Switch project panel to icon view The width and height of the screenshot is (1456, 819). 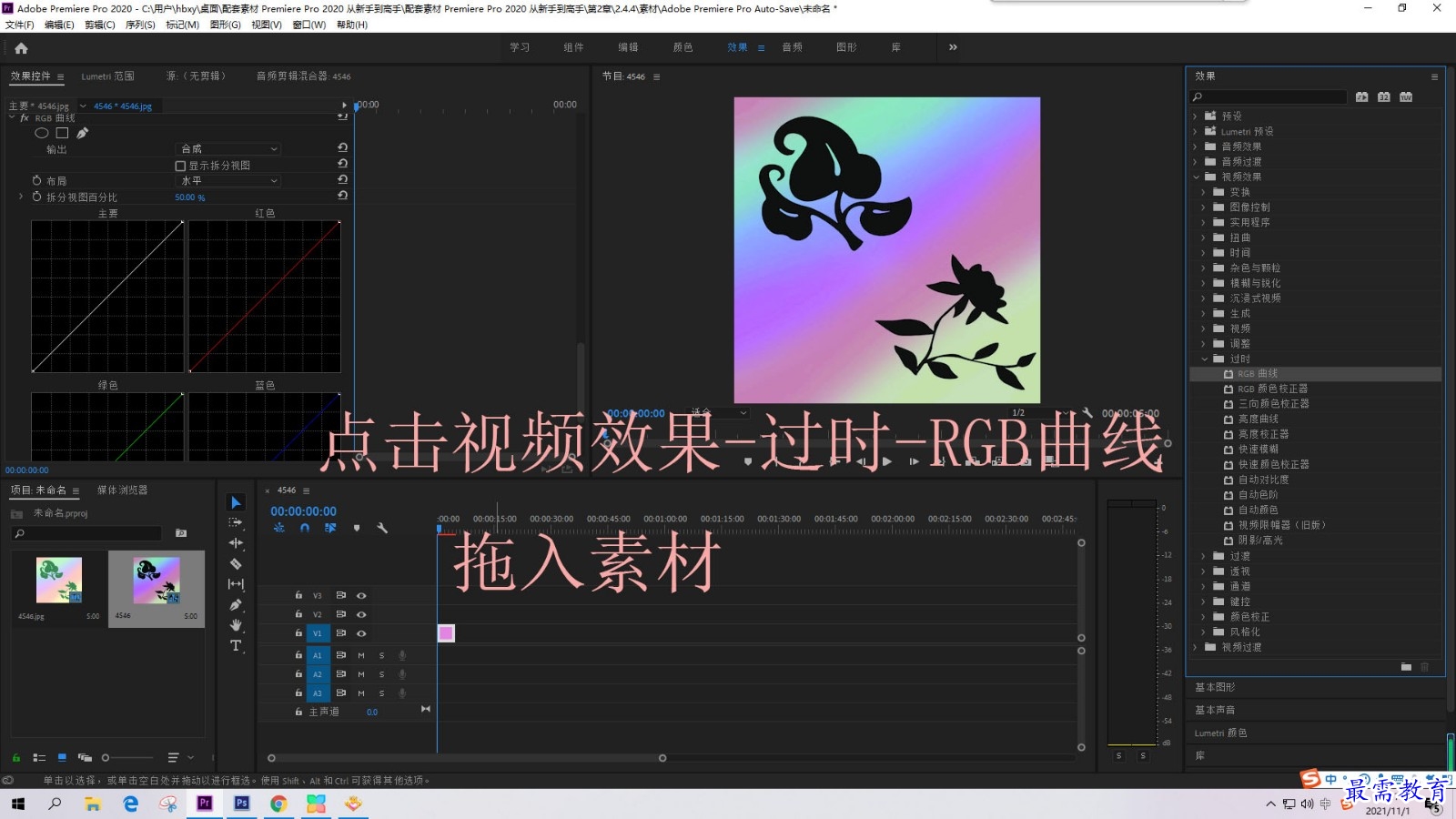tap(62, 757)
